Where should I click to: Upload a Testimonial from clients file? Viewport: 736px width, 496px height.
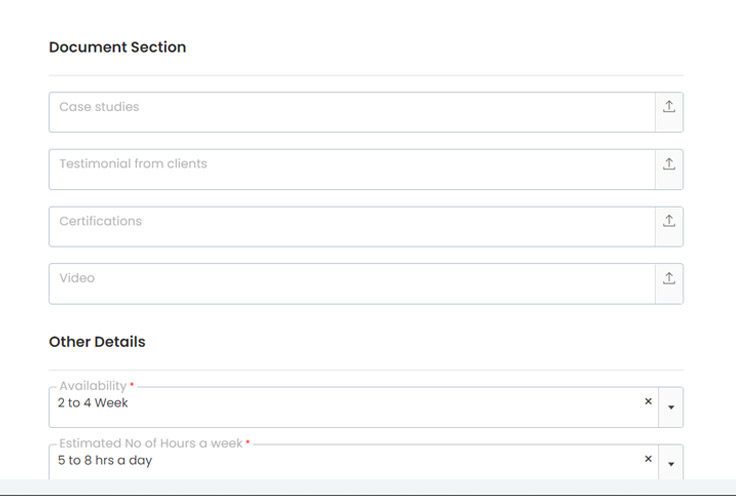click(669, 164)
